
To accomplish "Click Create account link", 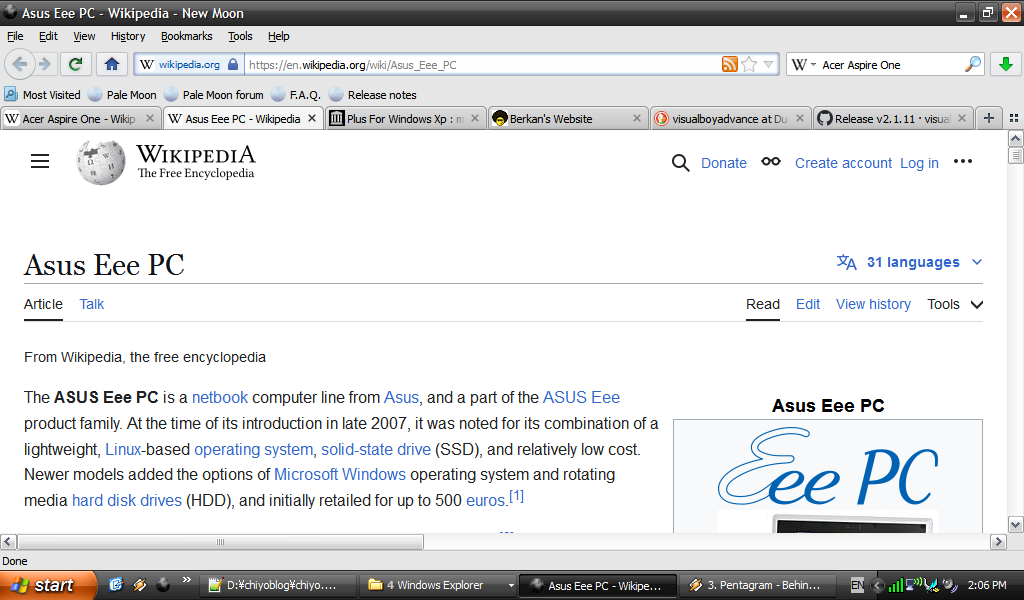I will coord(843,163).
